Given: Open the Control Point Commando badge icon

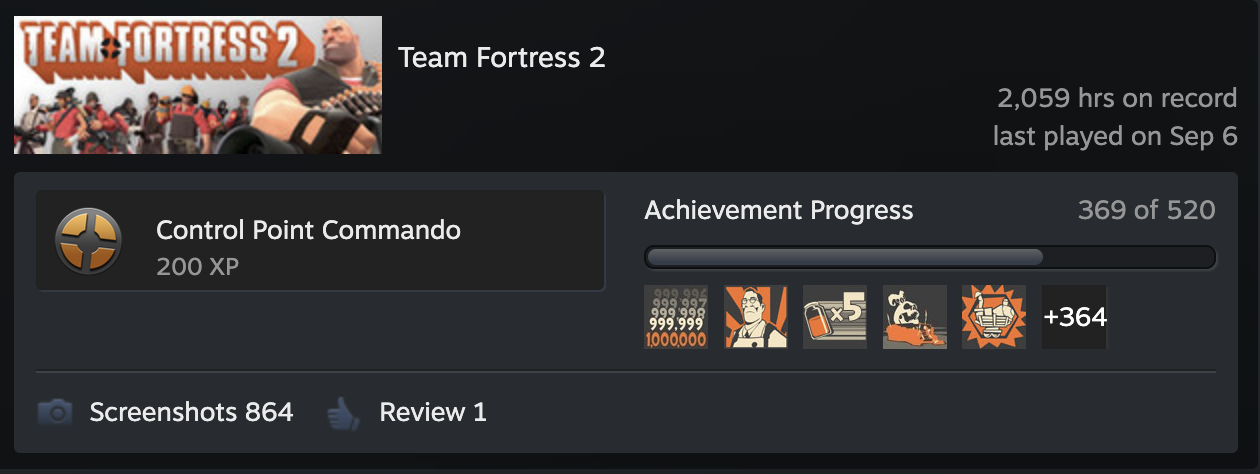Looking at the screenshot, I should pos(88,241).
